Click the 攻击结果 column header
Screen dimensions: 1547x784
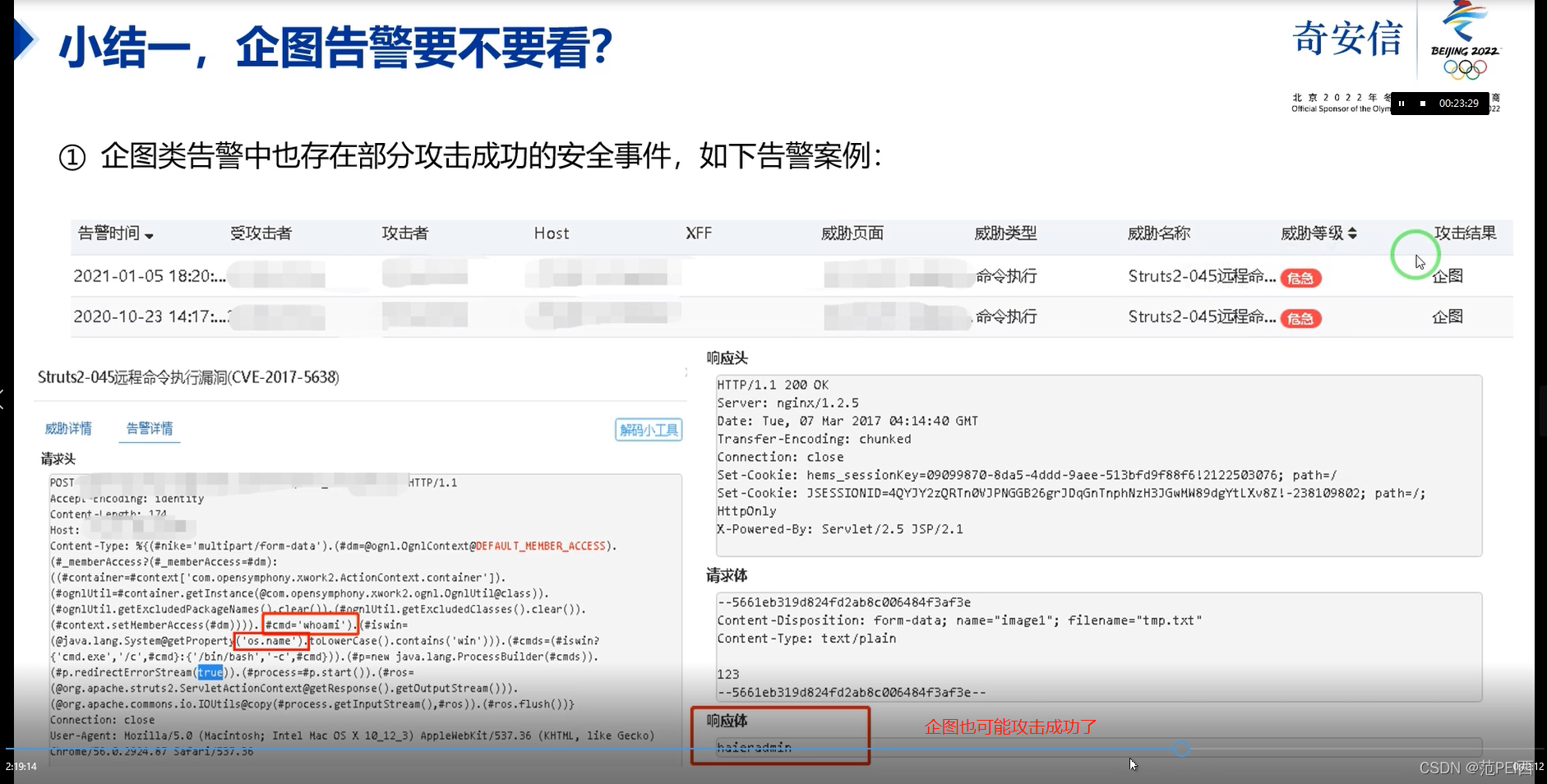pos(1466,233)
